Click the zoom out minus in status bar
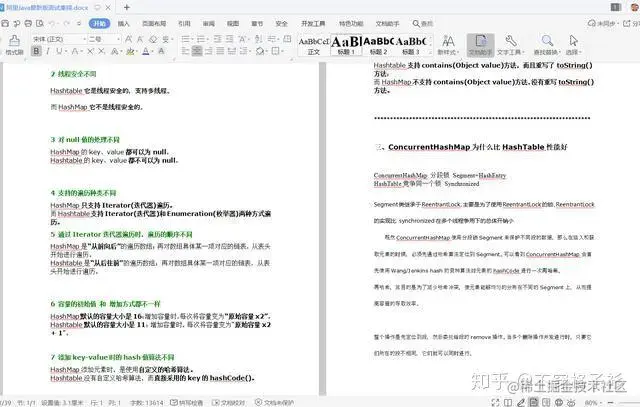Viewport: 640px width, 407px height. click(611, 403)
